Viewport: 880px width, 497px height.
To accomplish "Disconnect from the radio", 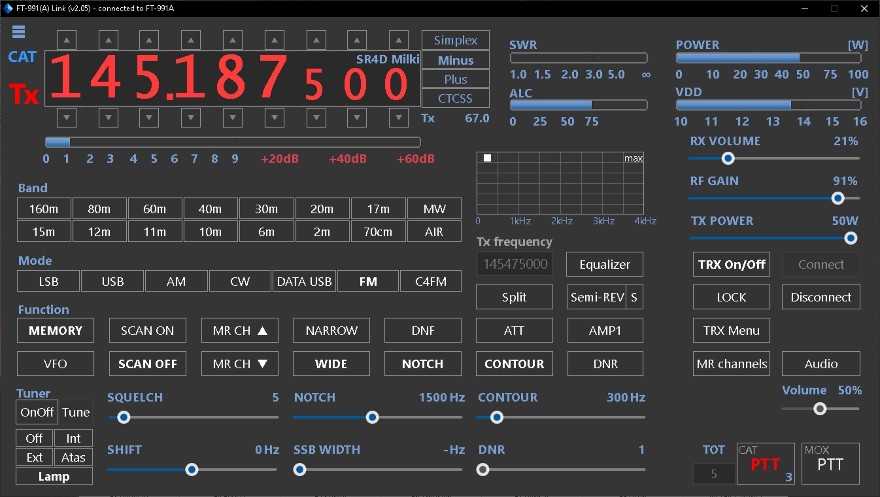I will pyautogui.click(x=821, y=297).
